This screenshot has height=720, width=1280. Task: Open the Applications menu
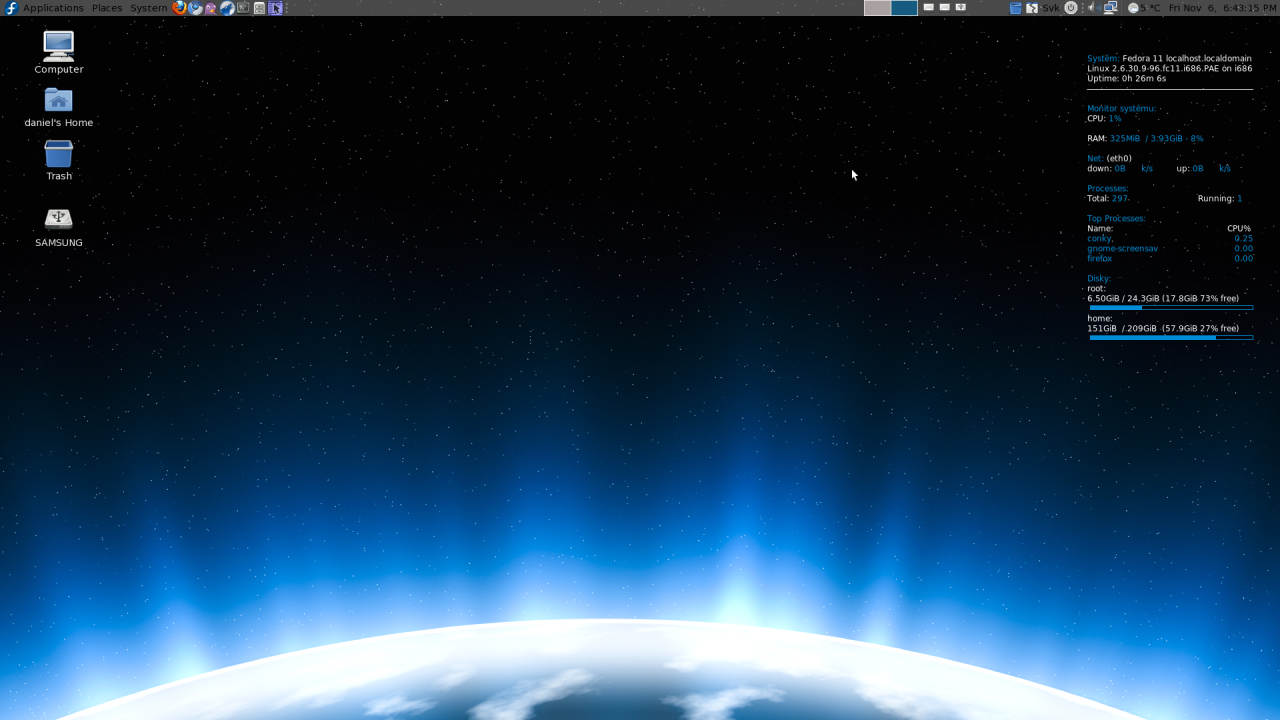tap(53, 8)
